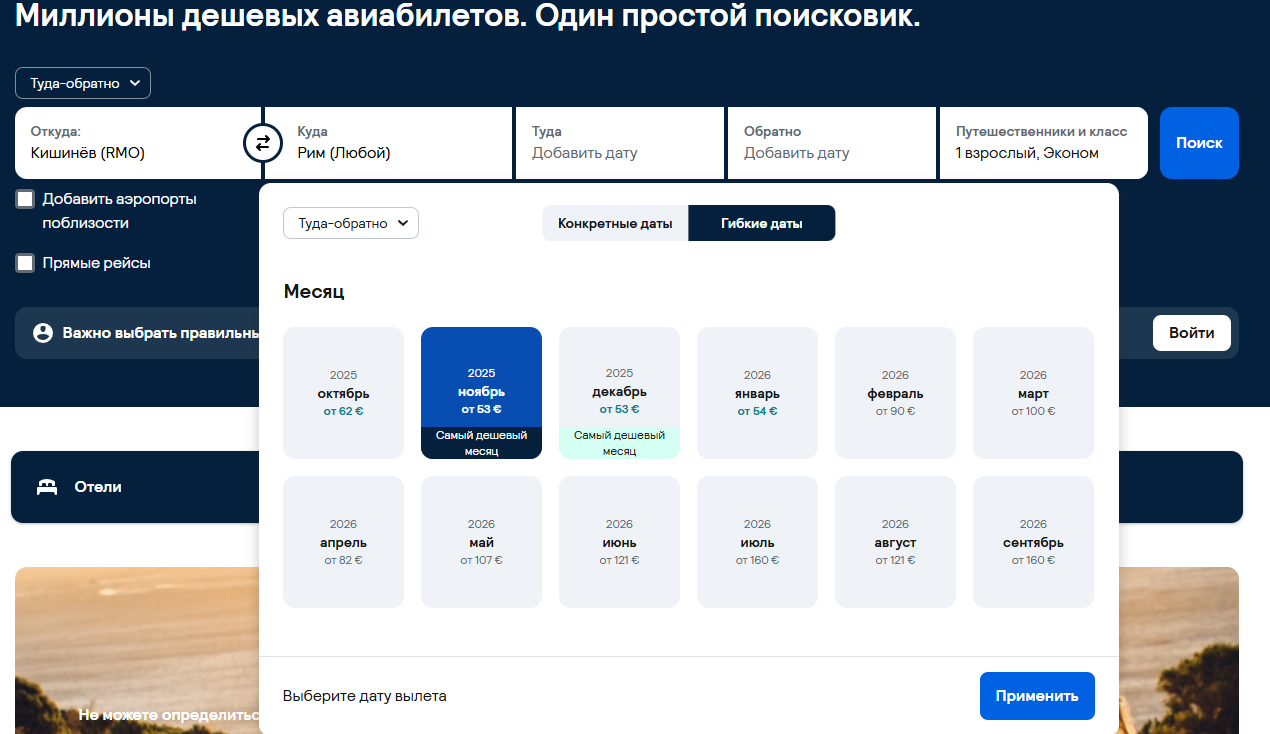Viewport: 1270px width, 734px height.
Task: Toggle the direct flights checkbox
Action: coord(25,263)
